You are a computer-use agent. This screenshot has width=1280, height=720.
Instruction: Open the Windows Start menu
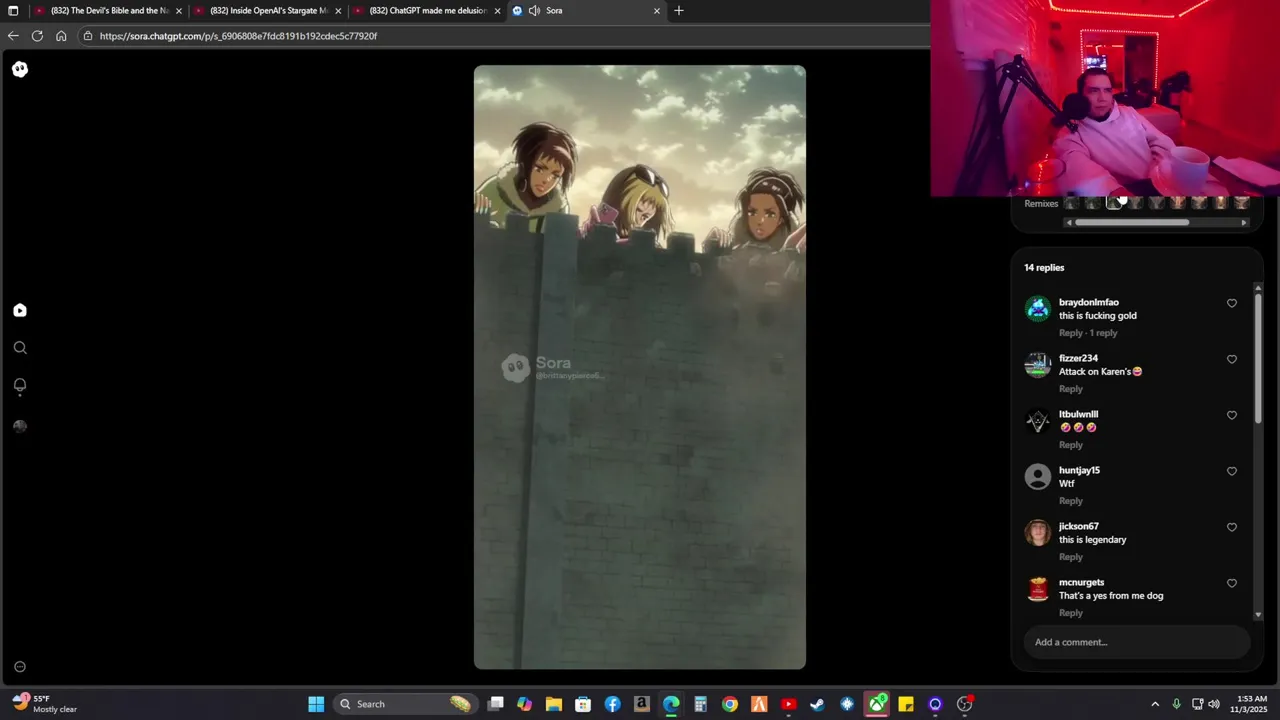pos(316,704)
